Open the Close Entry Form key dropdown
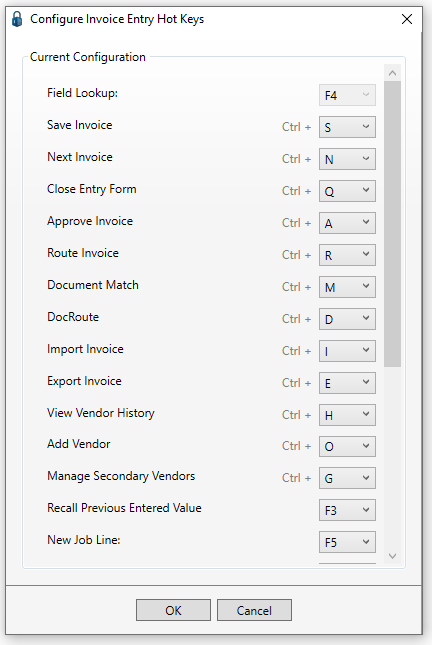Screen dimensions: 432x645 pos(347,191)
